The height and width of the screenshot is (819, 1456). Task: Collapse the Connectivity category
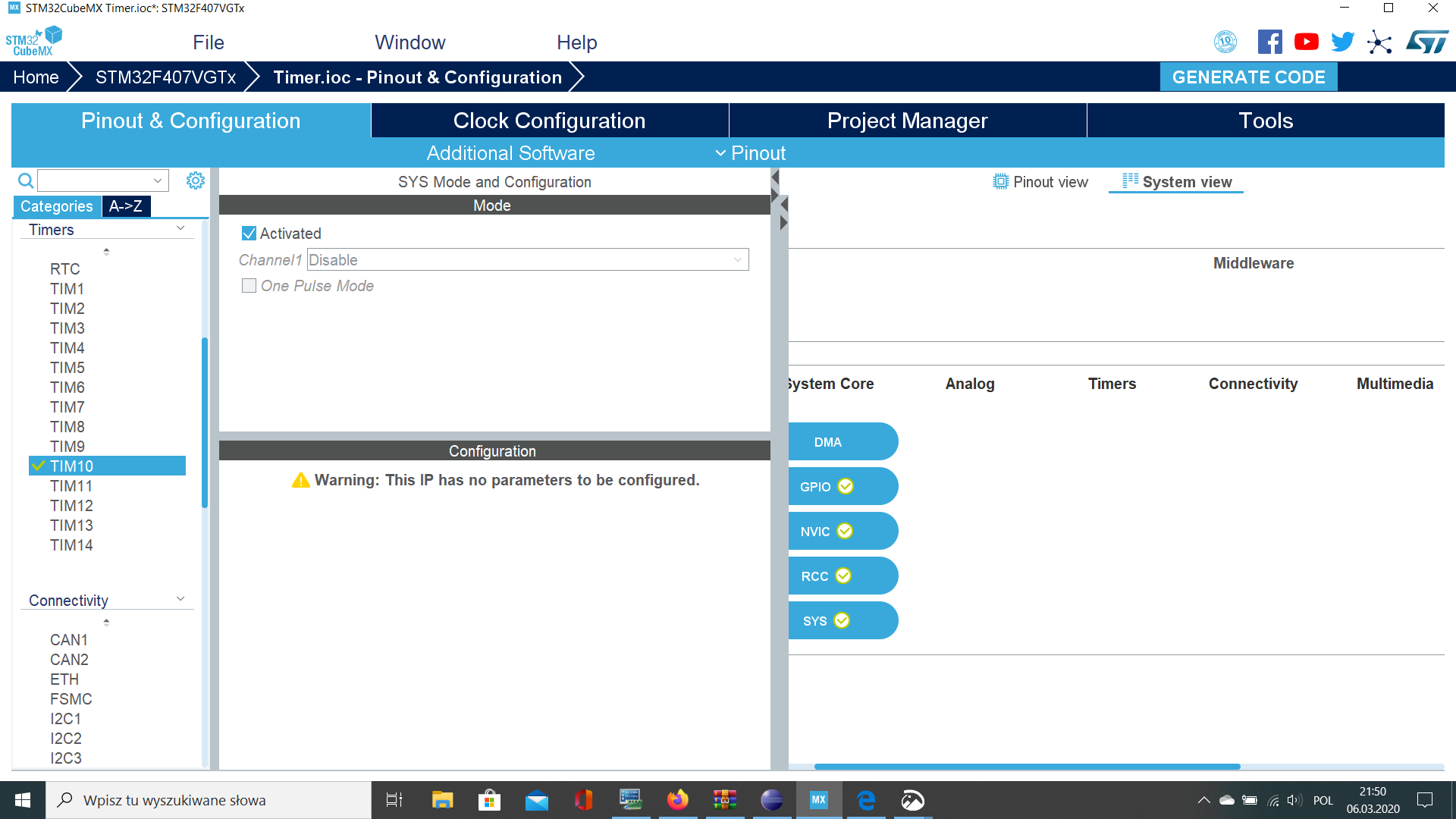180,599
